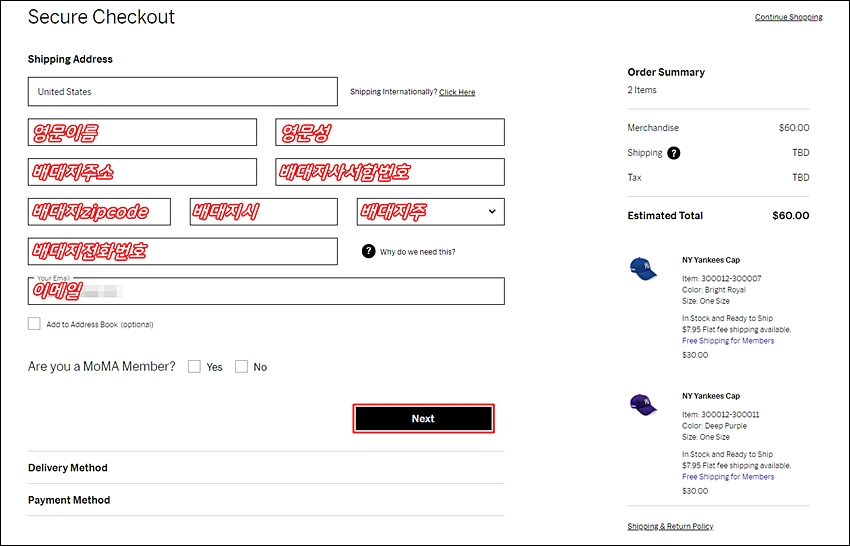Open the state dropdown arrow
This screenshot has height=546, width=850.
pyautogui.click(x=492, y=211)
